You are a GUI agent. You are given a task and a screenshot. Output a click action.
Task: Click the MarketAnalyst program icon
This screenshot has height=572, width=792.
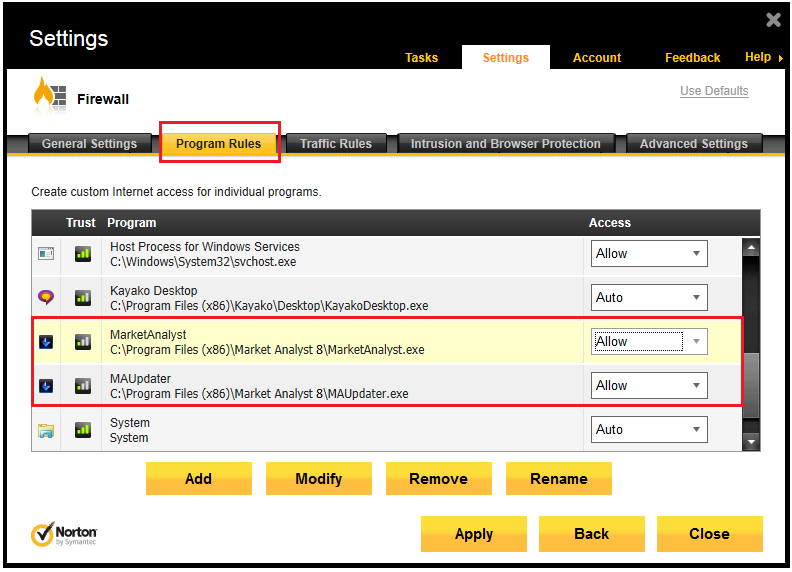click(46, 342)
